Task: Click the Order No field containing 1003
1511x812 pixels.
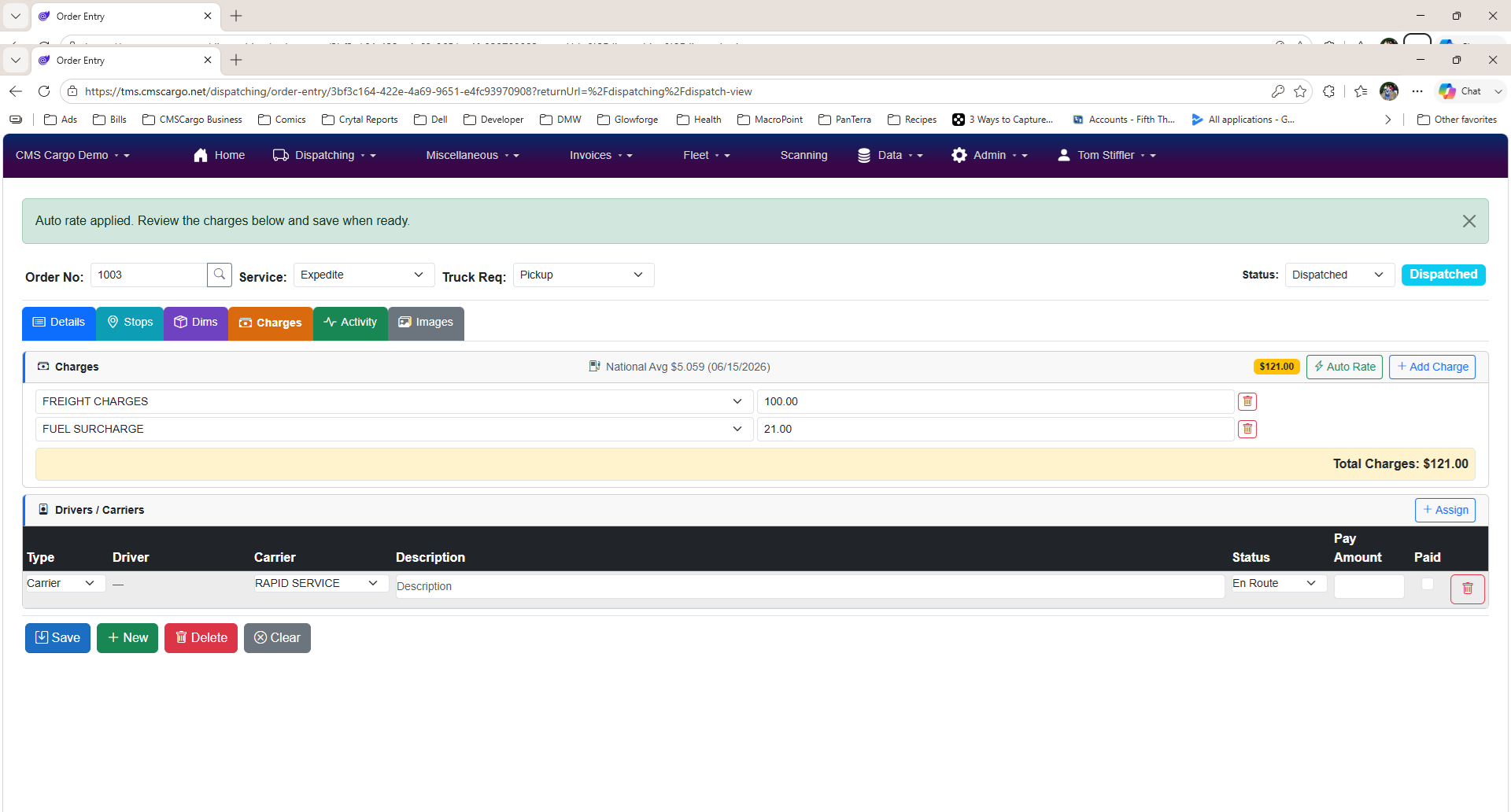Action: (x=149, y=275)
